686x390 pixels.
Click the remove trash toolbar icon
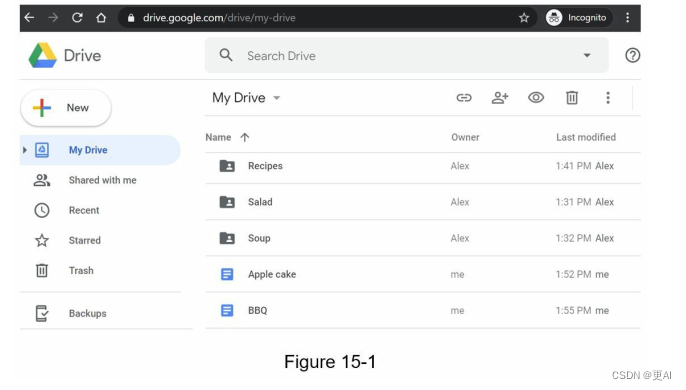(572, 98)
